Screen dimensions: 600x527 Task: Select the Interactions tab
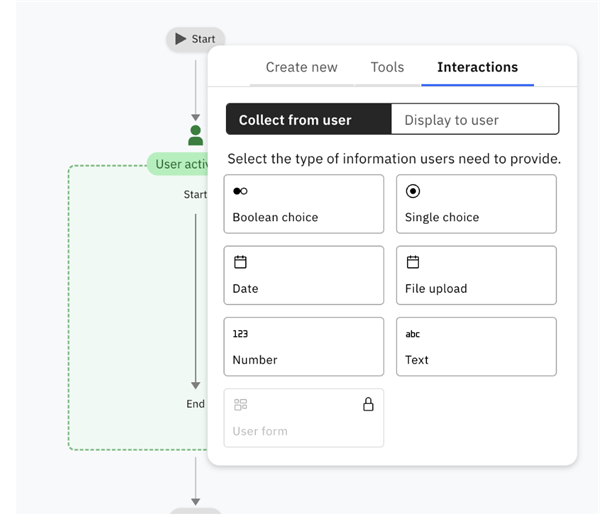click(477, 67)
